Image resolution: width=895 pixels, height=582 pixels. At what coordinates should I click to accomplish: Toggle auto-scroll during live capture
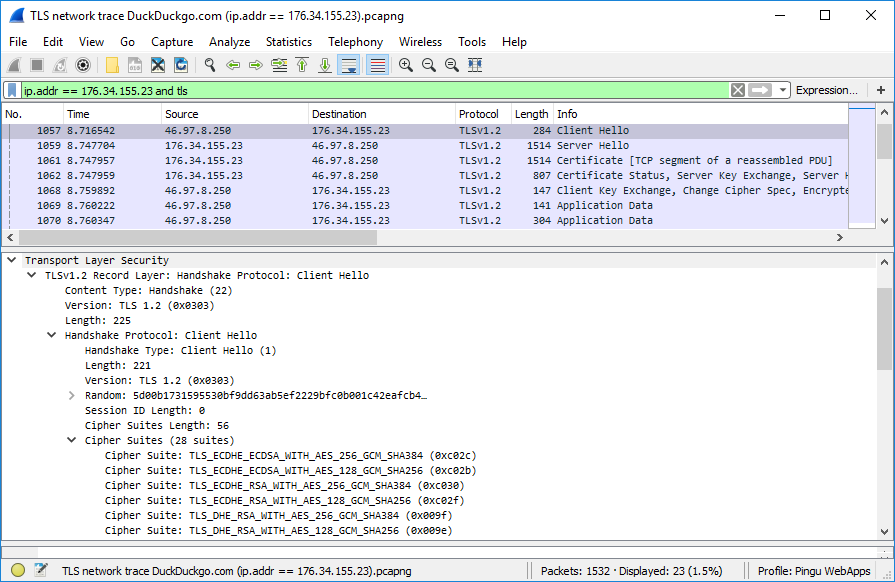pyautogui.click(x=348, y=65)
